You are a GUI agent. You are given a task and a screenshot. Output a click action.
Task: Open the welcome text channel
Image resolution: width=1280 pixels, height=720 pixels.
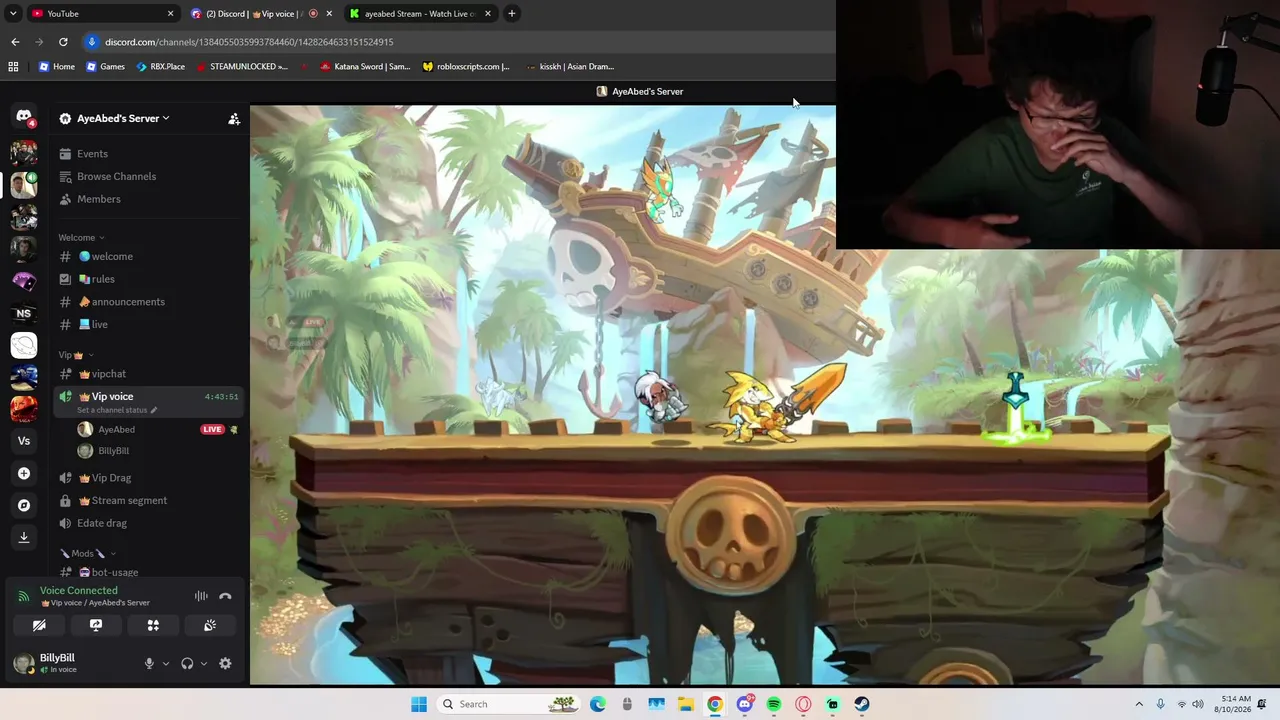tap(149, 257)
